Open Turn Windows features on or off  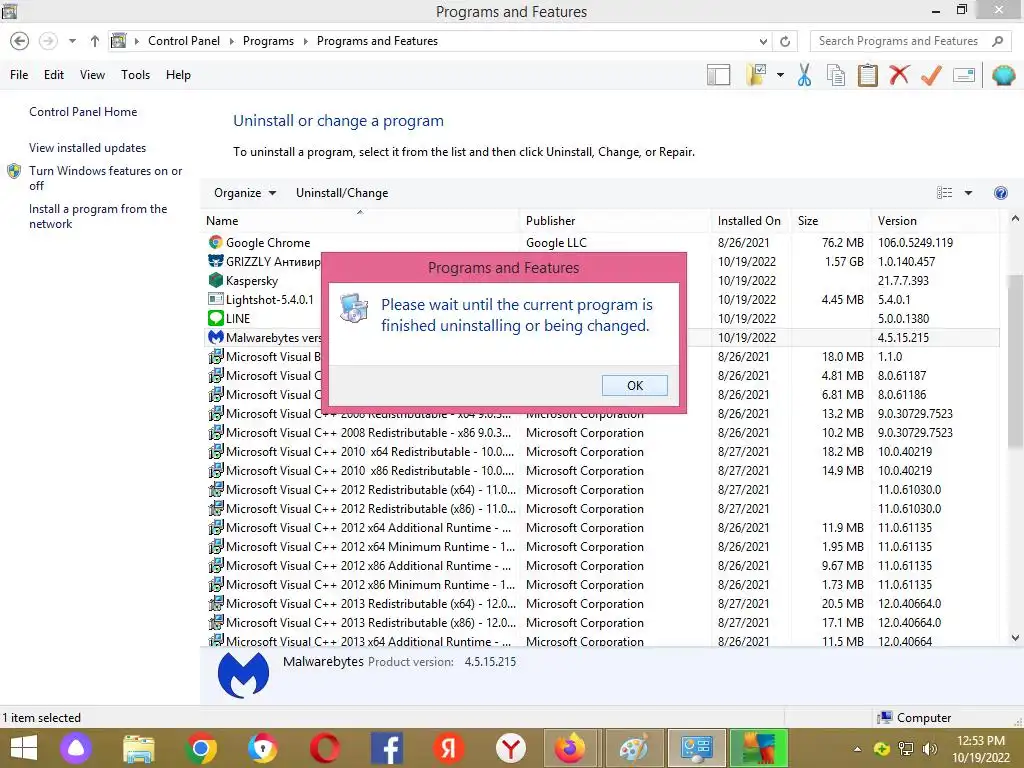pos(105,178)
